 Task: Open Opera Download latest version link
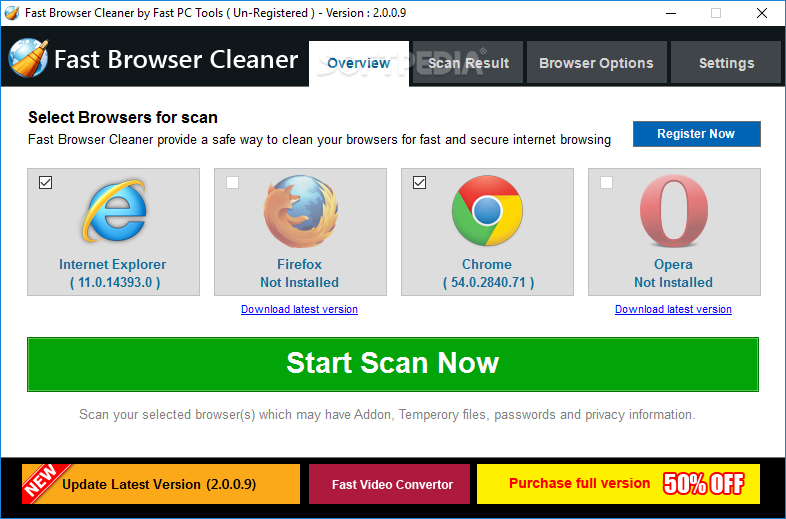pyautogui.click(x=673, y=309)
